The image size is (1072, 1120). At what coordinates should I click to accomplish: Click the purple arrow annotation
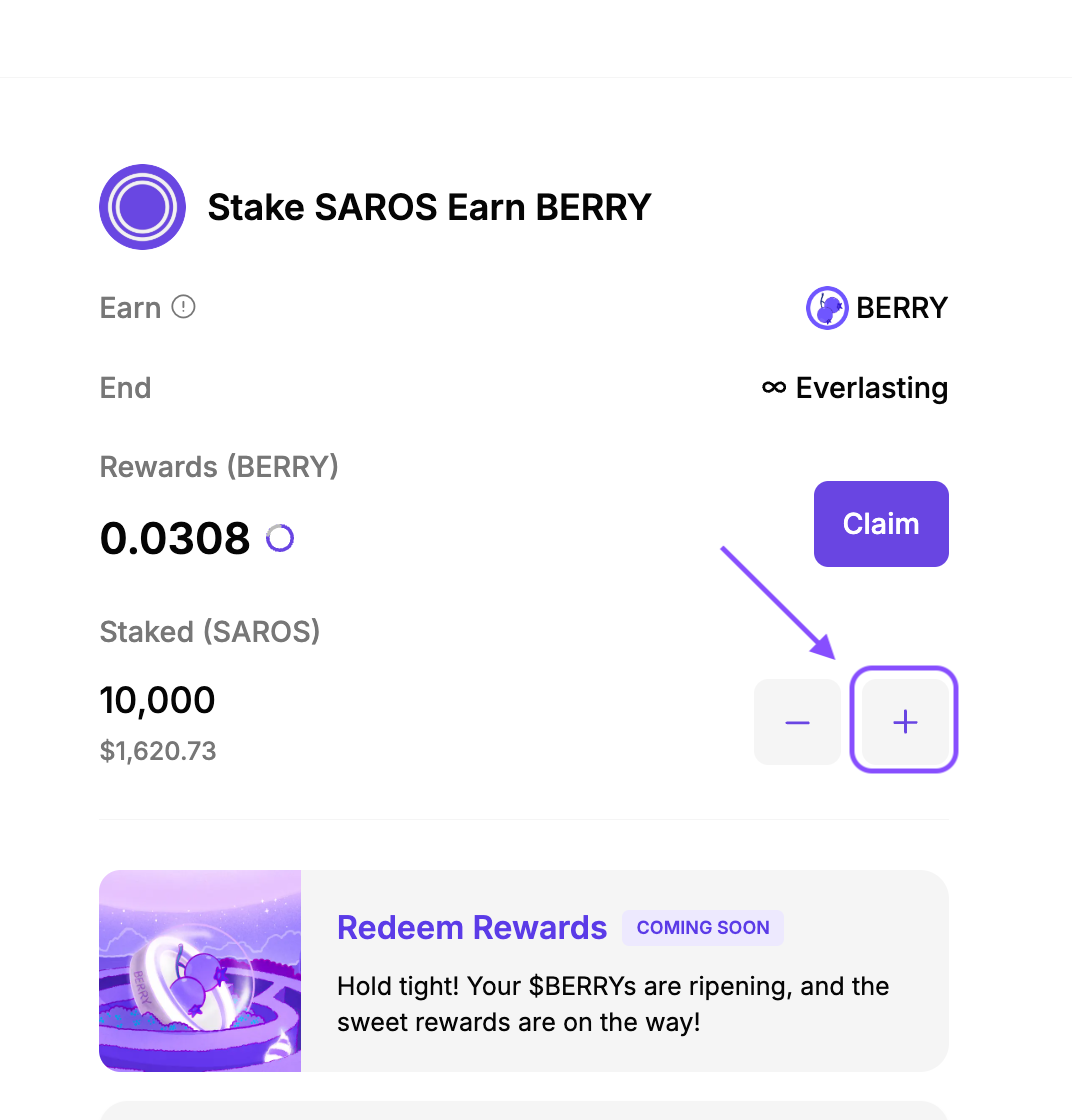pyautogui.click(x=778, y=602)
